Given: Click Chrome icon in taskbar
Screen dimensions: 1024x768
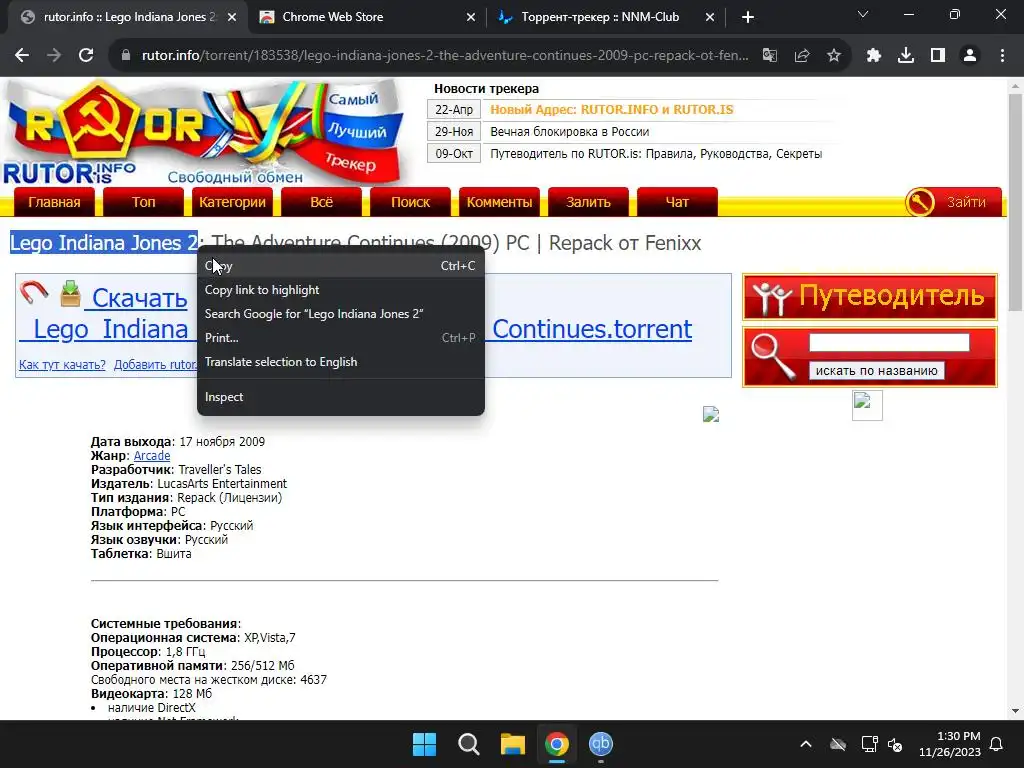Looking at the screenshot, I should point(557,744).
